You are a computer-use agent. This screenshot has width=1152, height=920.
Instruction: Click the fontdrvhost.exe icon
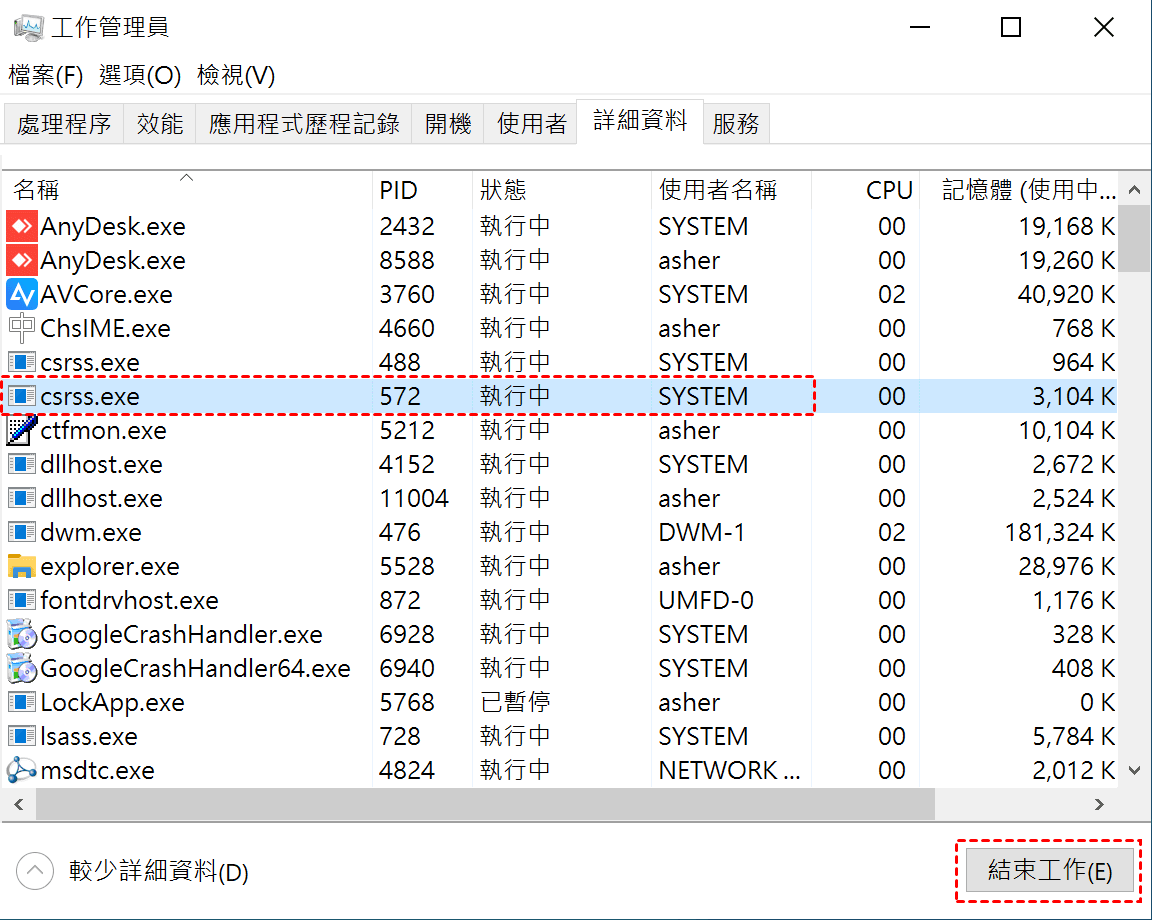[21, 600]
